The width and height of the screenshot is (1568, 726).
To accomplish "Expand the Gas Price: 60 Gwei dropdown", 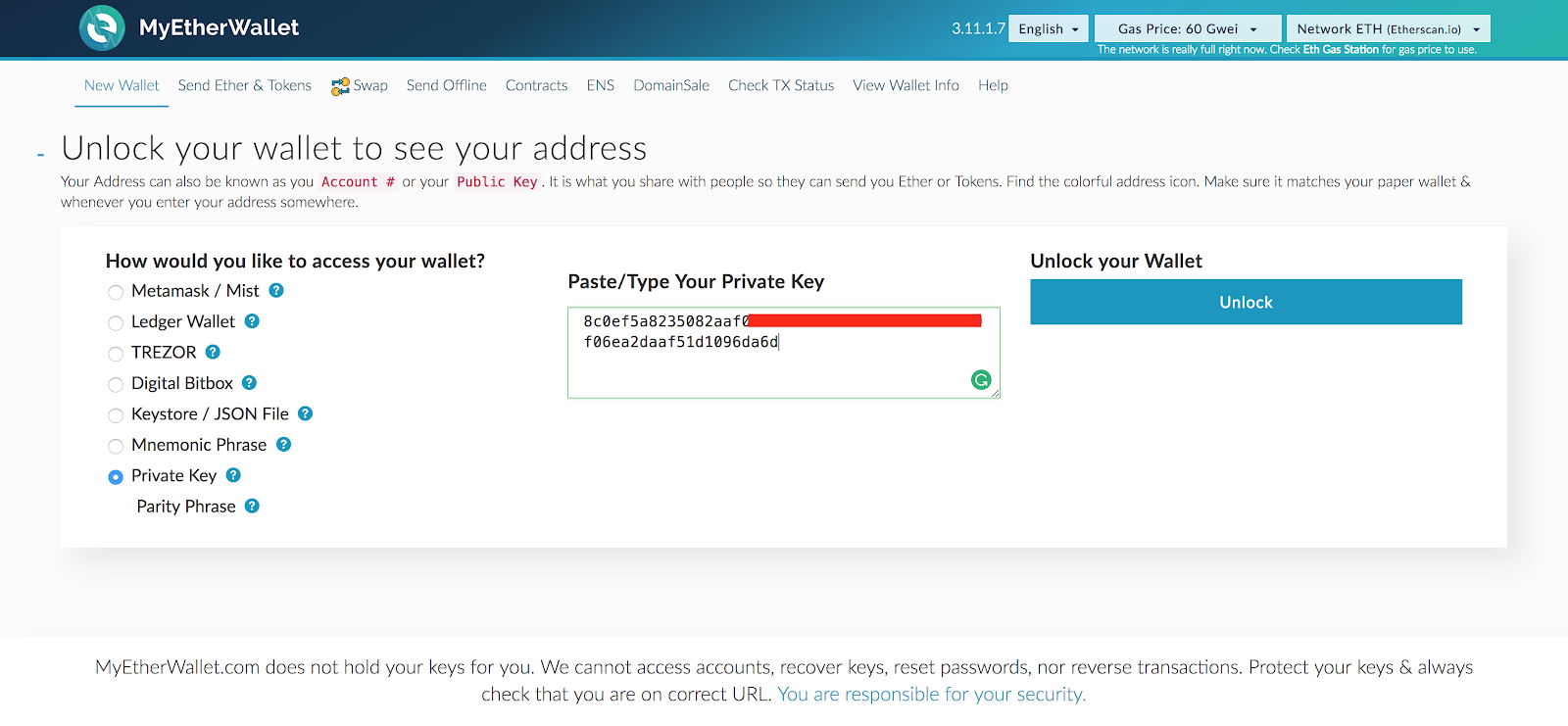I will [1187, 29].
